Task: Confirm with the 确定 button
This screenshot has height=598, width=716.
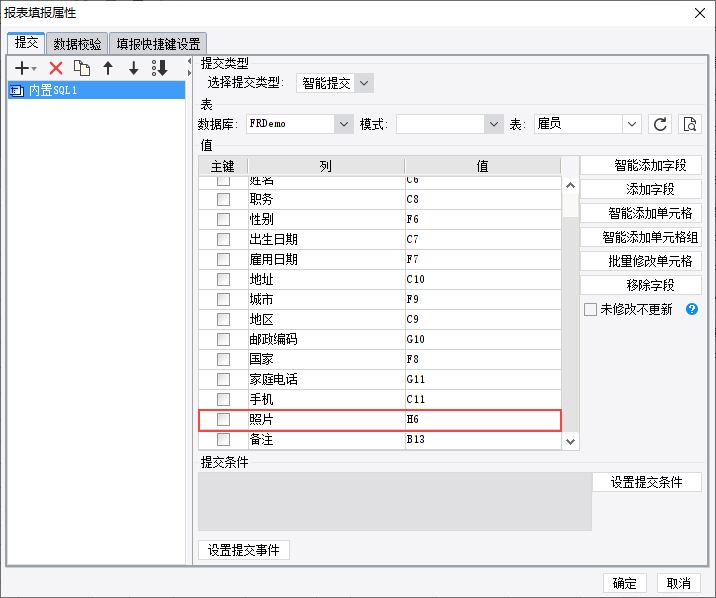Action: (x=624, y=583)
